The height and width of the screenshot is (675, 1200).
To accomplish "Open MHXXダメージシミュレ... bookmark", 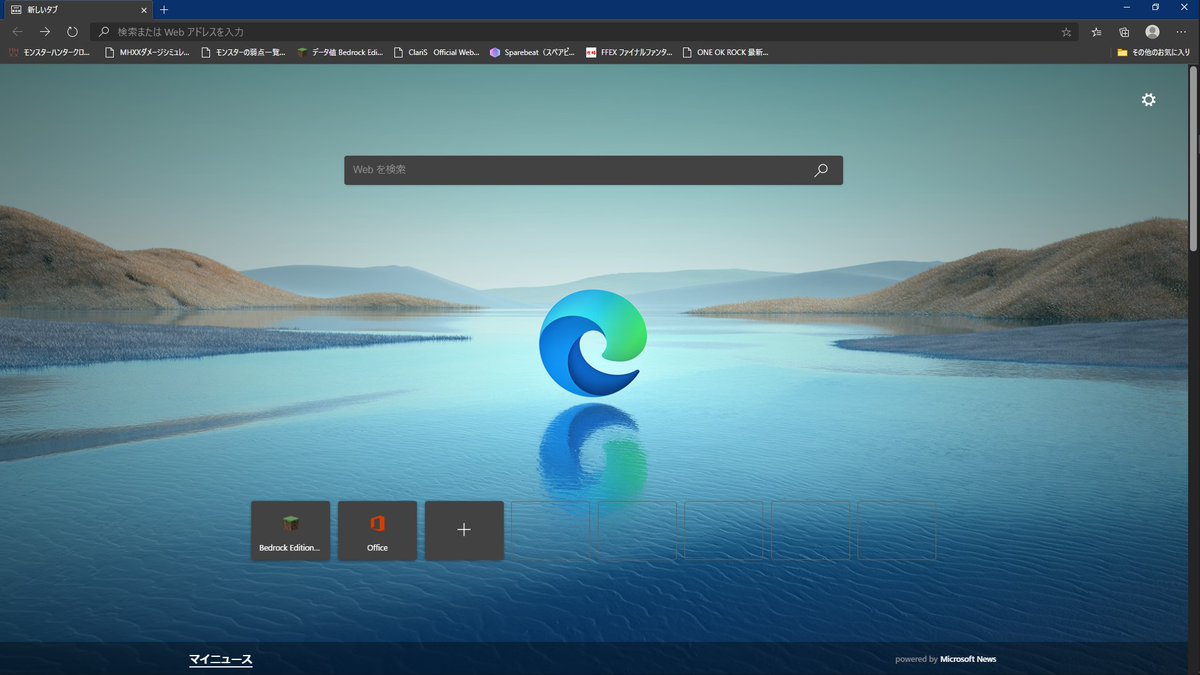I will coord(146,52).
